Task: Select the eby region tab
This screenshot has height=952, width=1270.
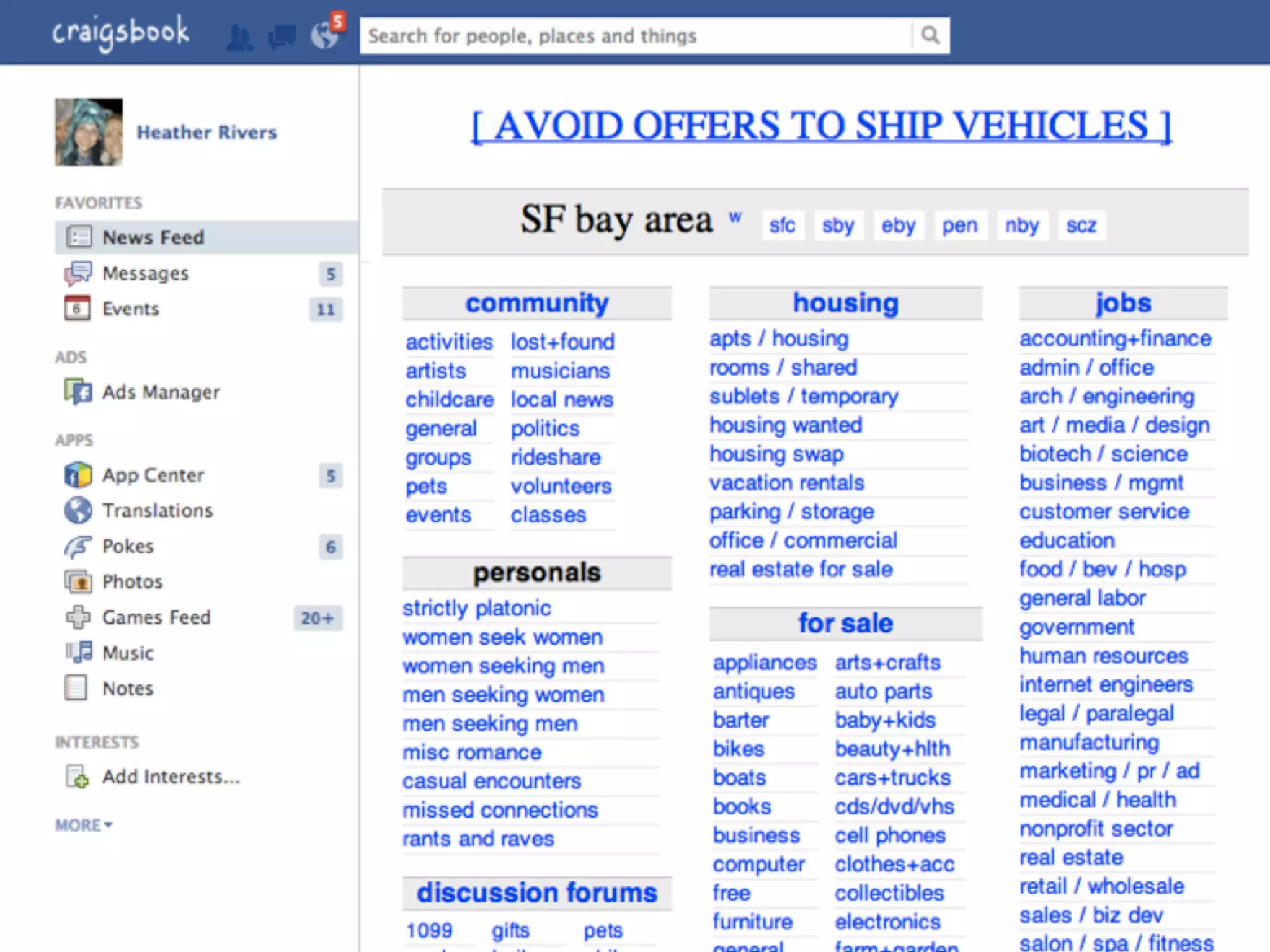Action: 899,225
